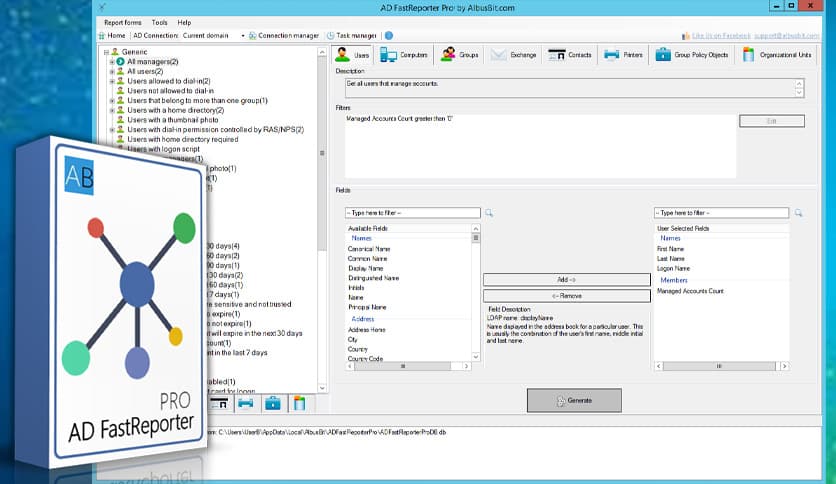
Task: Click the Available Fields horizontal scrollbar
Action: pyautogui.click(x=405, y=366)
